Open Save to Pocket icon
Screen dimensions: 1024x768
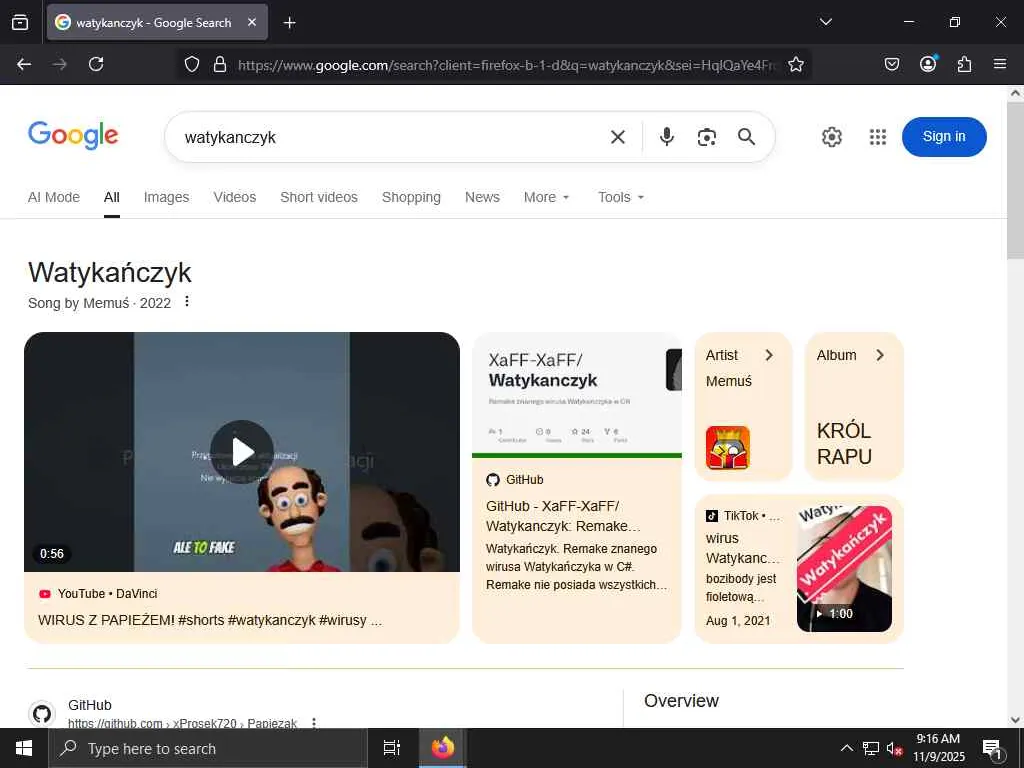[892, 64]
